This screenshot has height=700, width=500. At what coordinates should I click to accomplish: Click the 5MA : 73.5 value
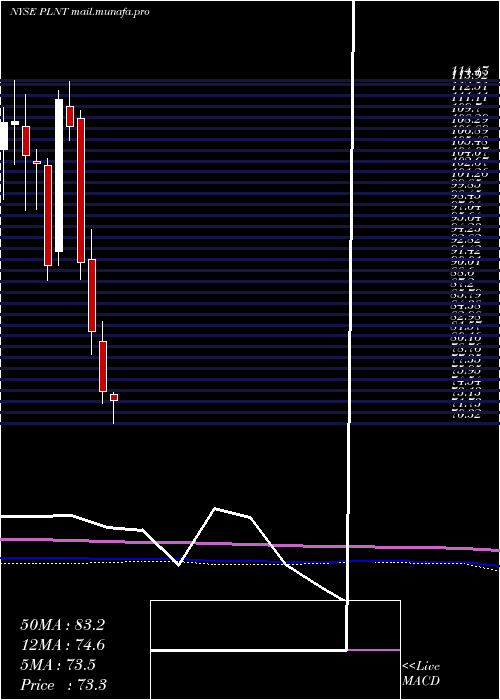[x=58, y=665]
